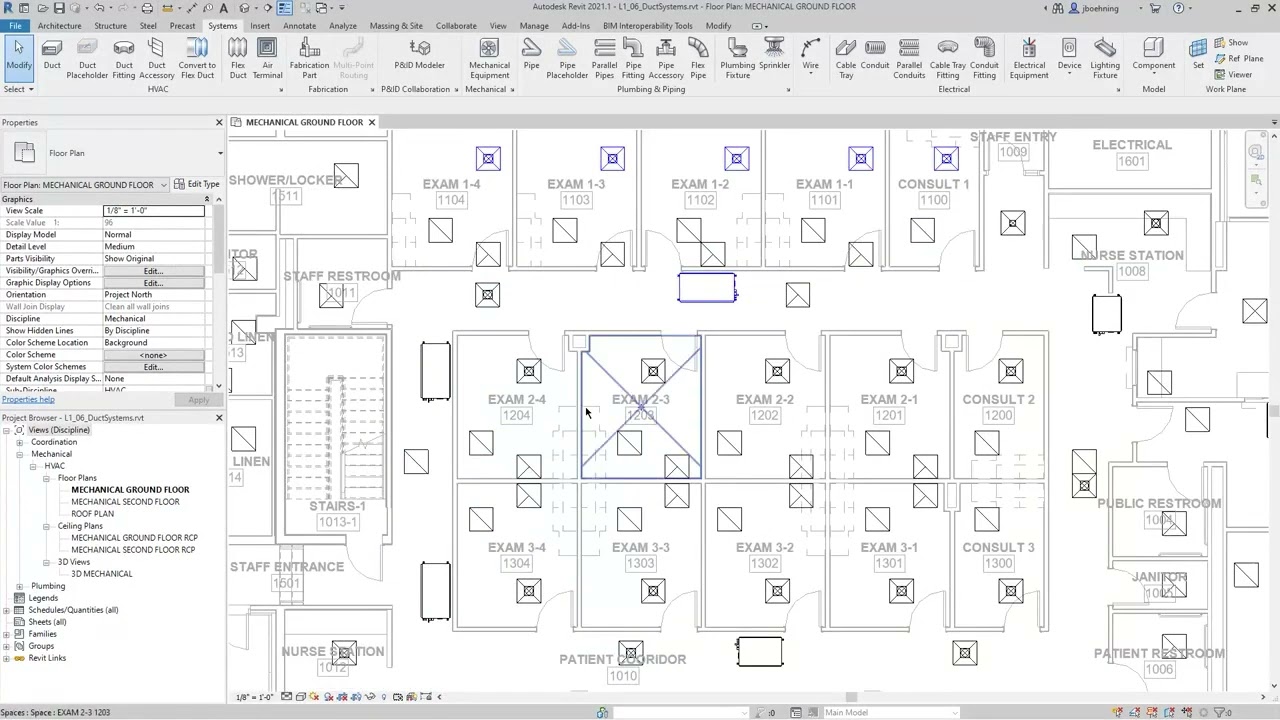
Task: Select the Flex Pipe tool
Action: coord(698,57)
